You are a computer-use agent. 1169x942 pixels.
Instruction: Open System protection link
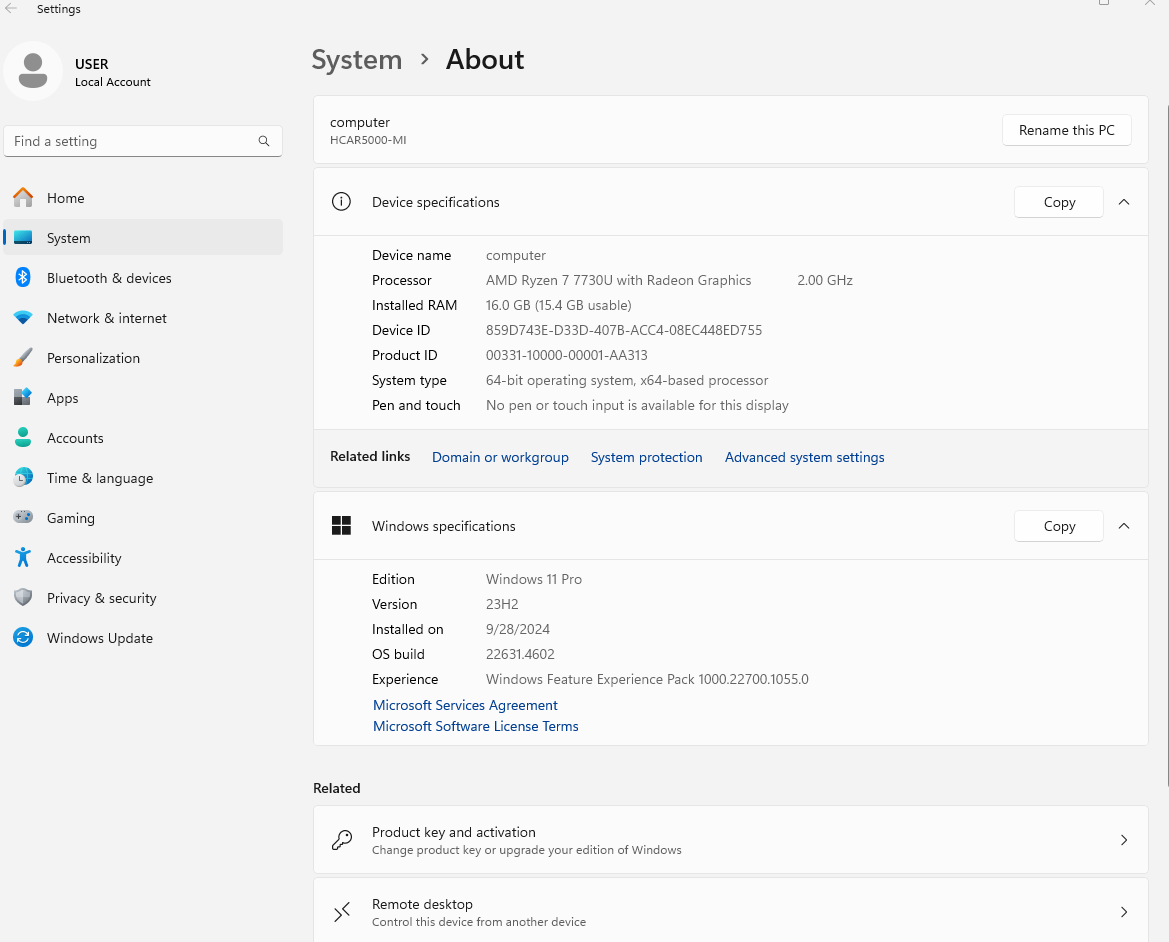[646, 457]
